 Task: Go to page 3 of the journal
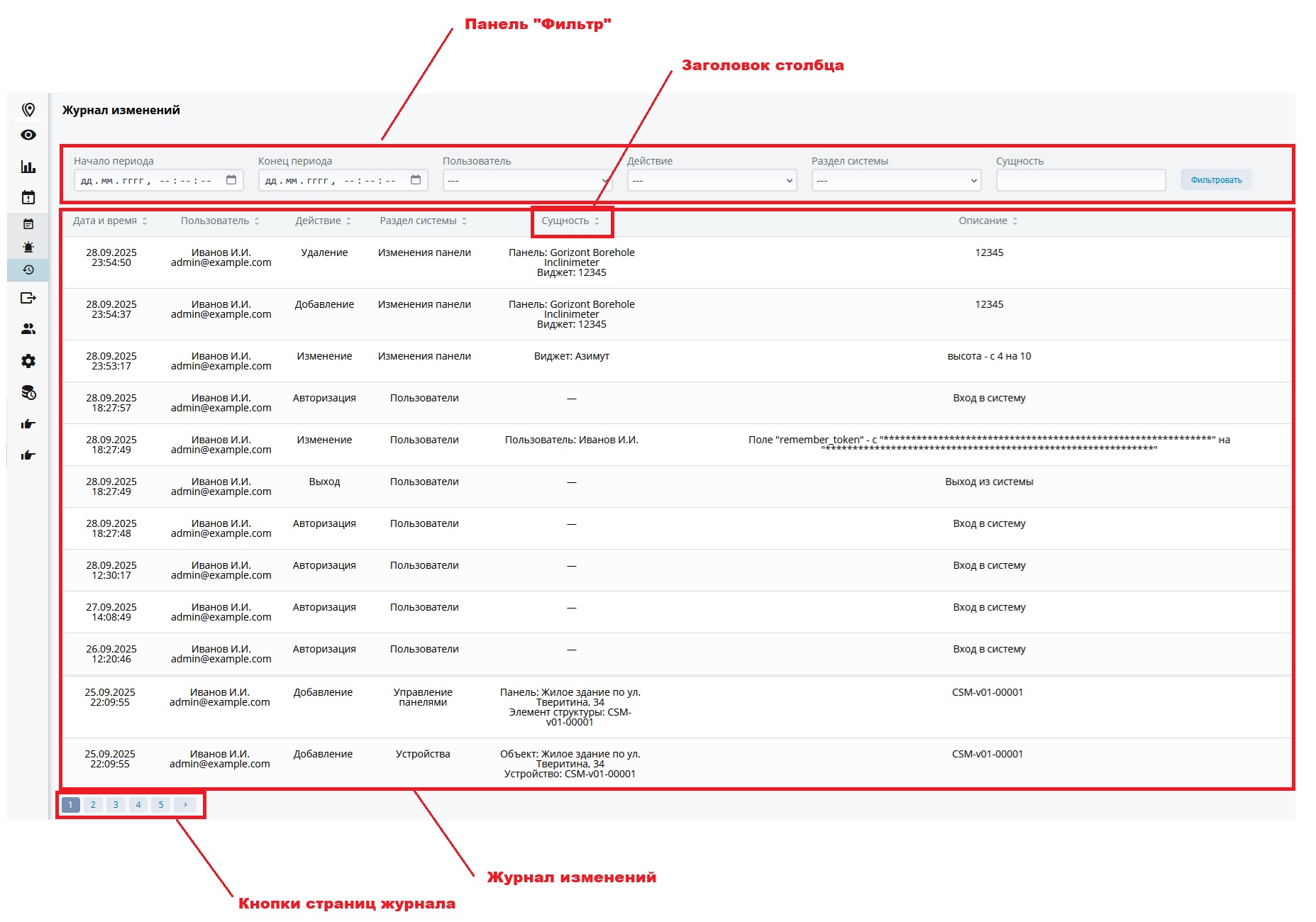tap(116, 804)
